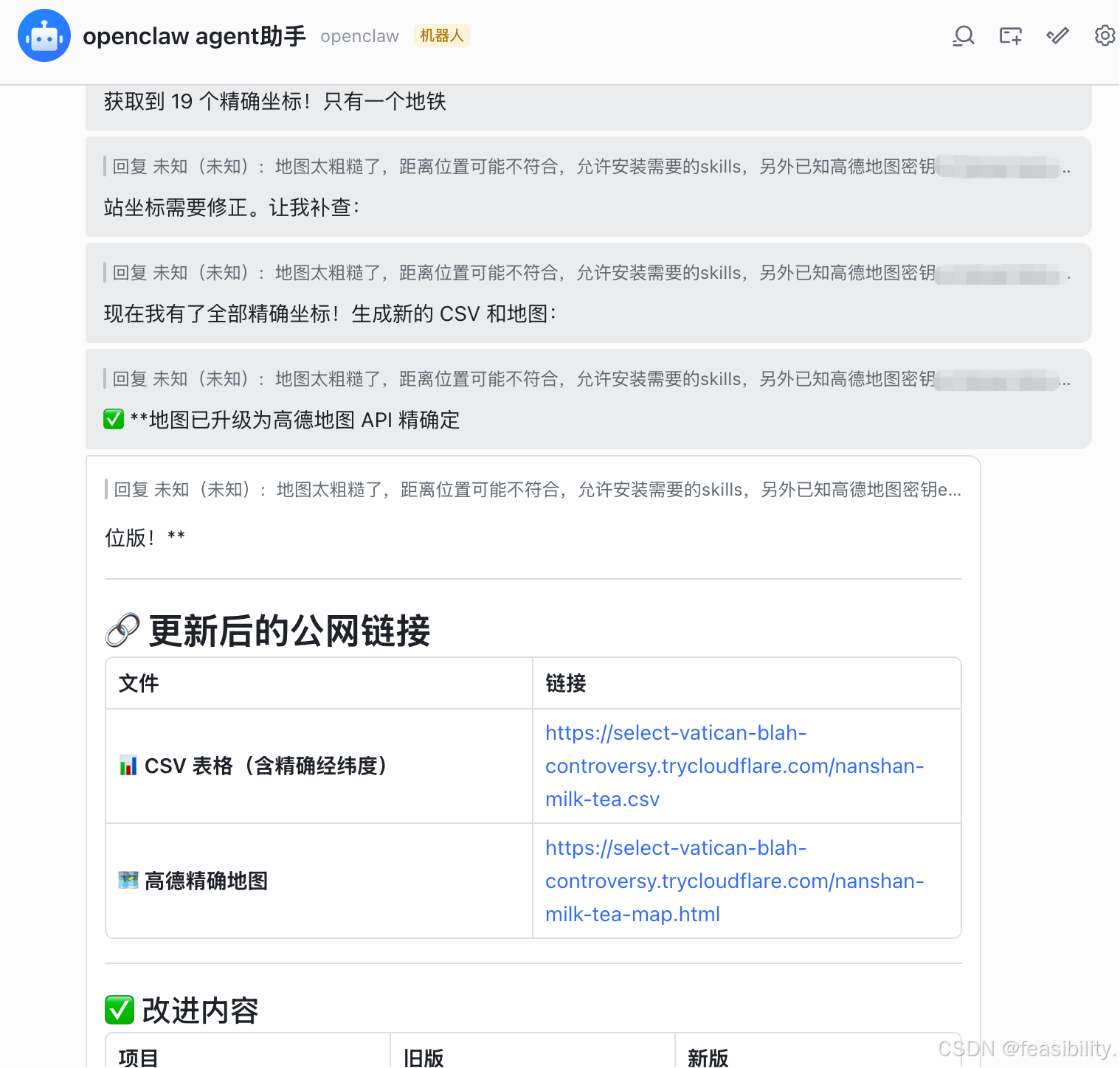
Task: Click the 🗺️ icon beside 高德精确地图
Action: click(128, 881)
